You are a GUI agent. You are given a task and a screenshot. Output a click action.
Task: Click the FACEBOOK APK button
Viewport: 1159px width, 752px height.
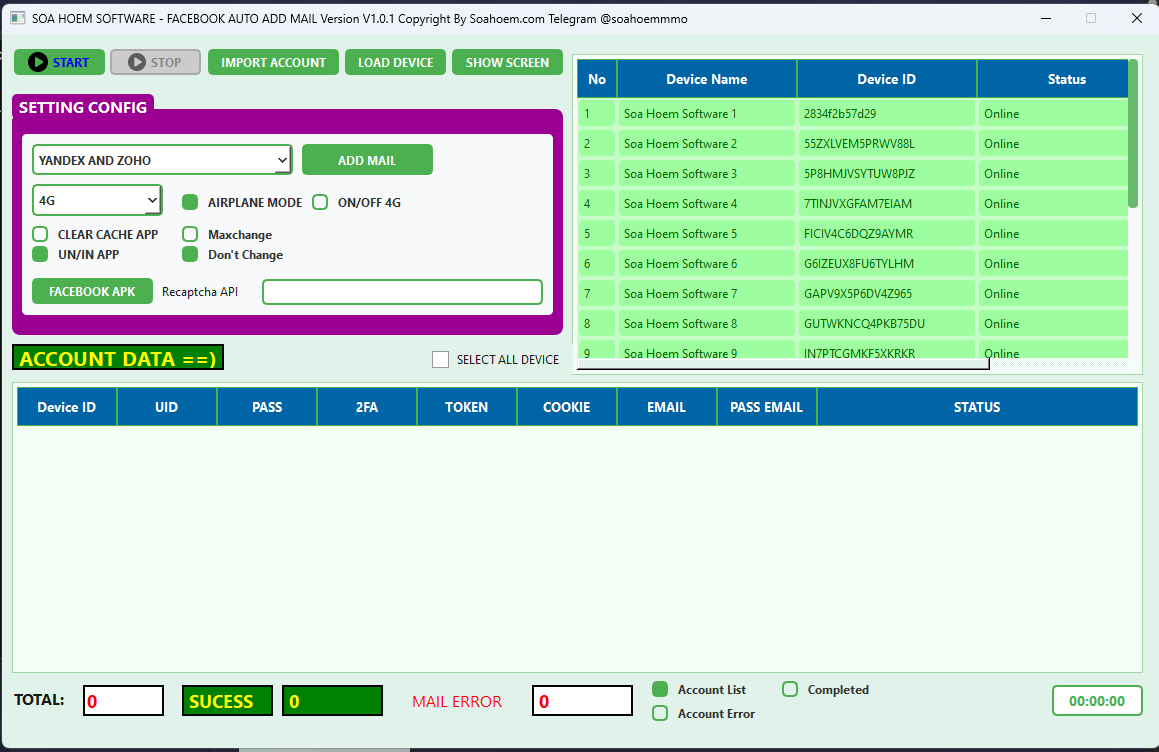(92, 291)
